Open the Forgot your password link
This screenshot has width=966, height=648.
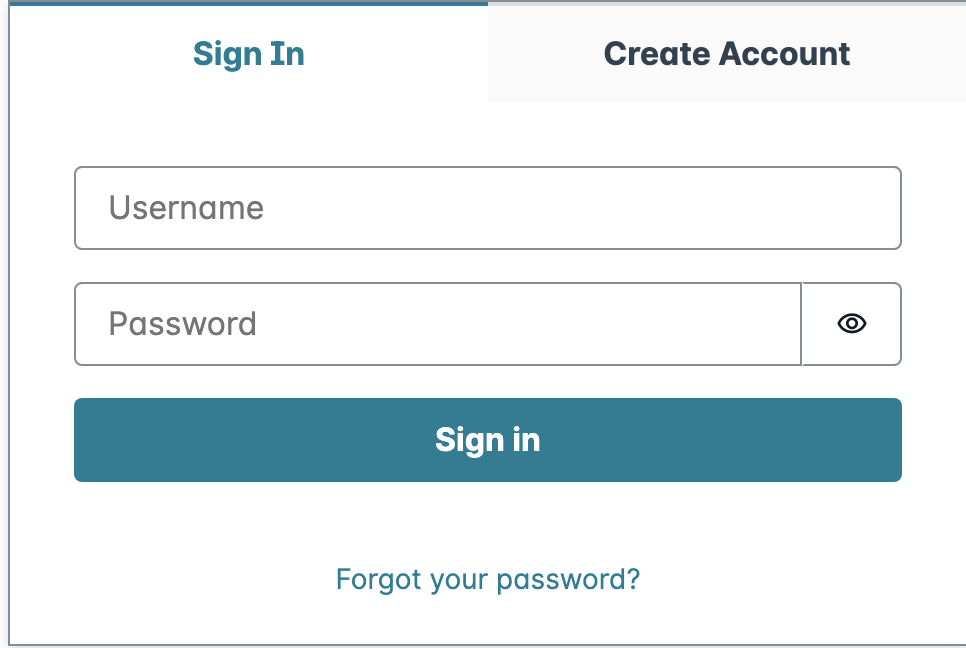(x=488, y=580)
